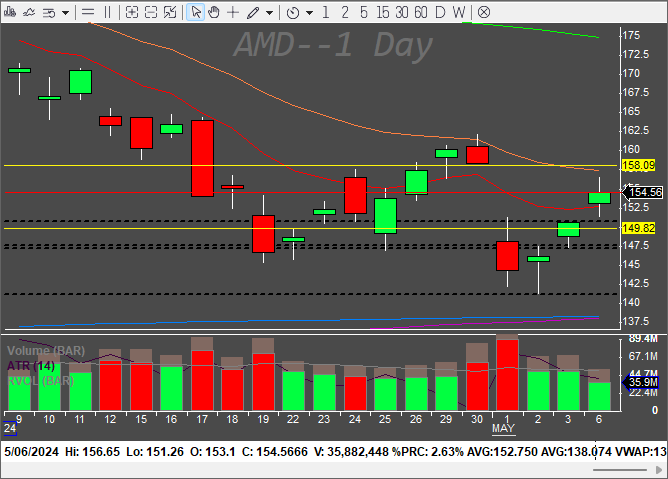Select the Weekly timeframe W button
The height and width of the screenshot is (479, 668).
[x=458, y=12]
